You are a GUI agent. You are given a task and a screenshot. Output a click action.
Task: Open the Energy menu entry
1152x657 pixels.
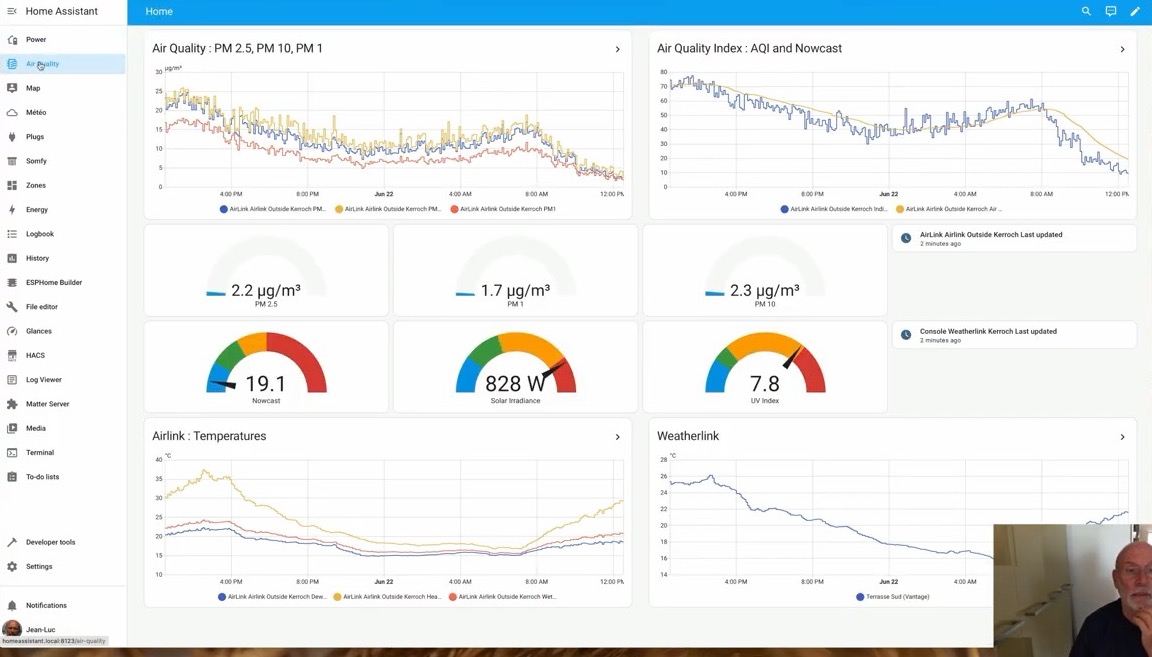click(63, 209)
